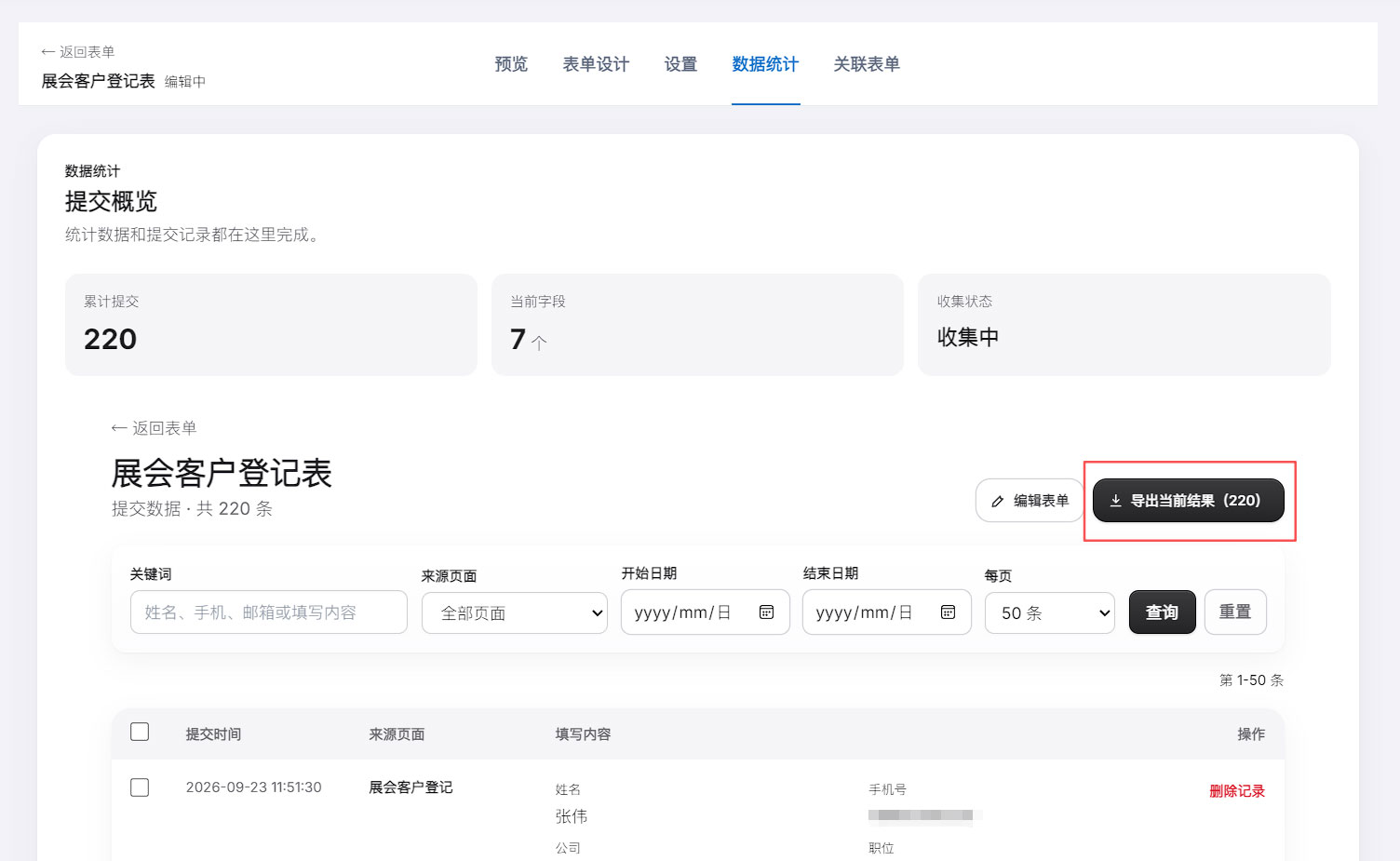Image resolution: width=1400 pixels, height=861 pixels.
Task: Tick the checkbox for the 2026-09-23 11:51:30 row
Action: pyautogui.click(x=140, y=787)
